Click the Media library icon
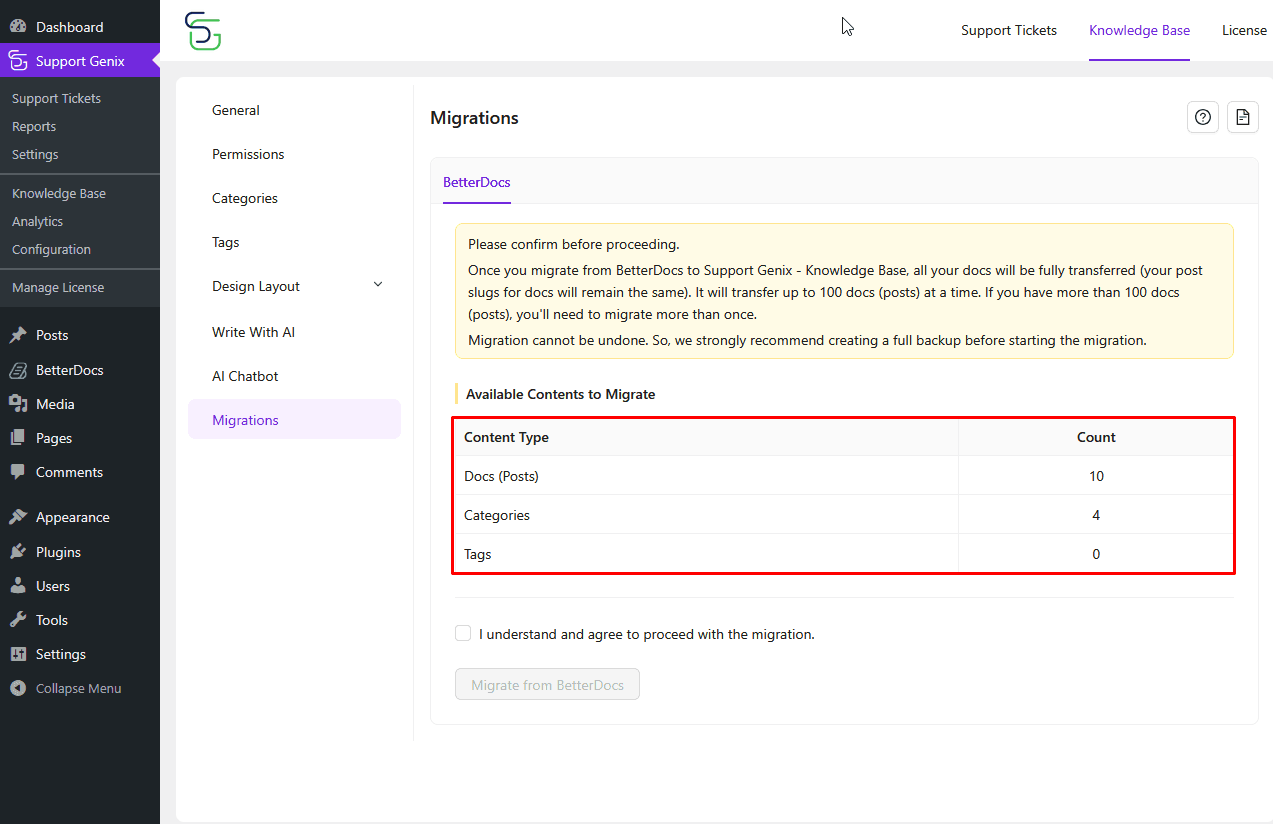The height and width of the screenshot is (824, 1273). (x=18, y=404)
